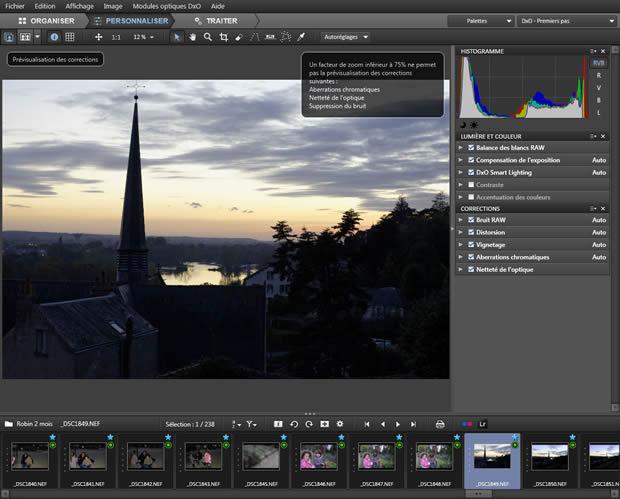Expand the Netteté de l'optique section
The width and height of the screenshot is (620, 499).
pos(460,269)
